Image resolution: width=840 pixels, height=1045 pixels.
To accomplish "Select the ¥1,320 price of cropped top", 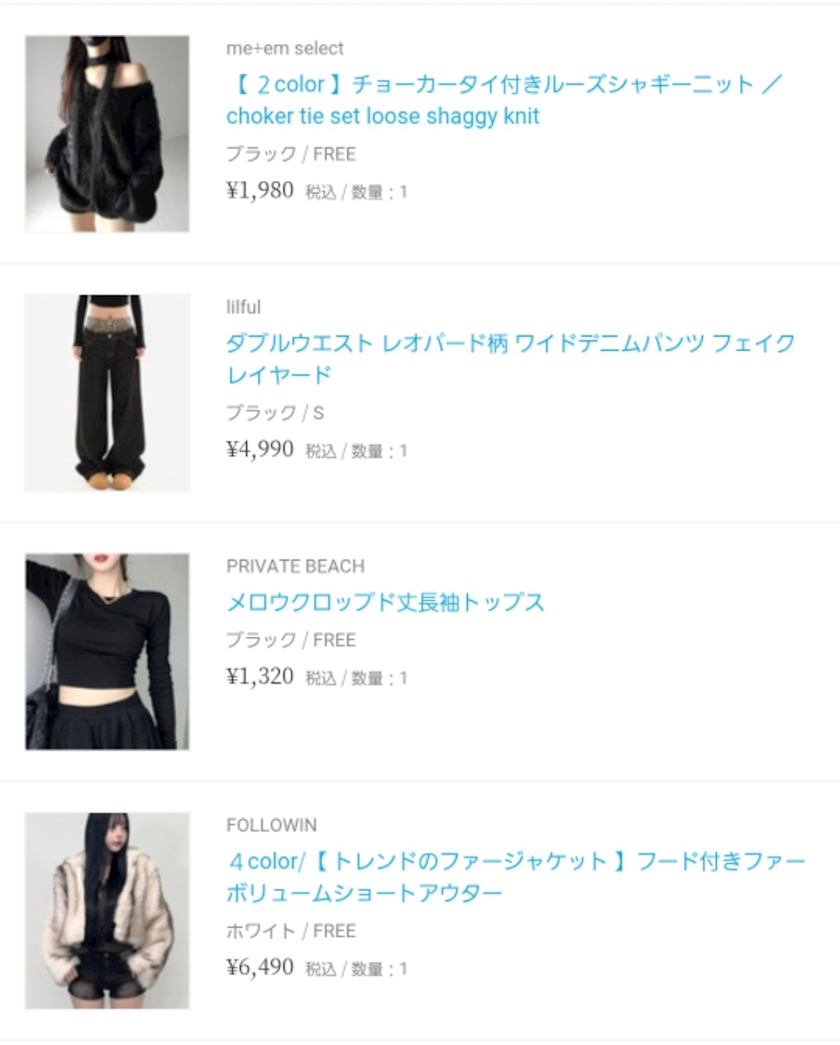I will click(260, 676).
